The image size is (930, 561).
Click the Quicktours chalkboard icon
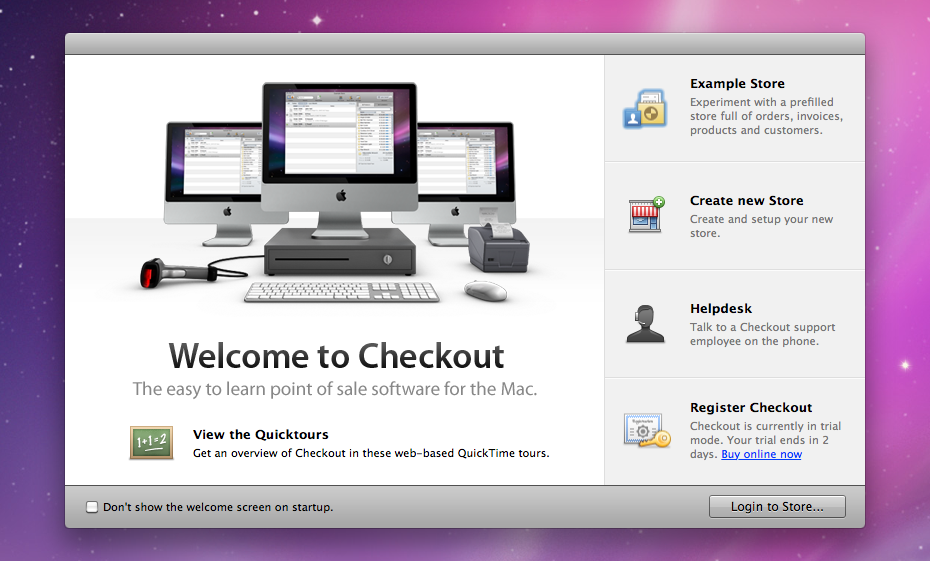coord(151,442)
